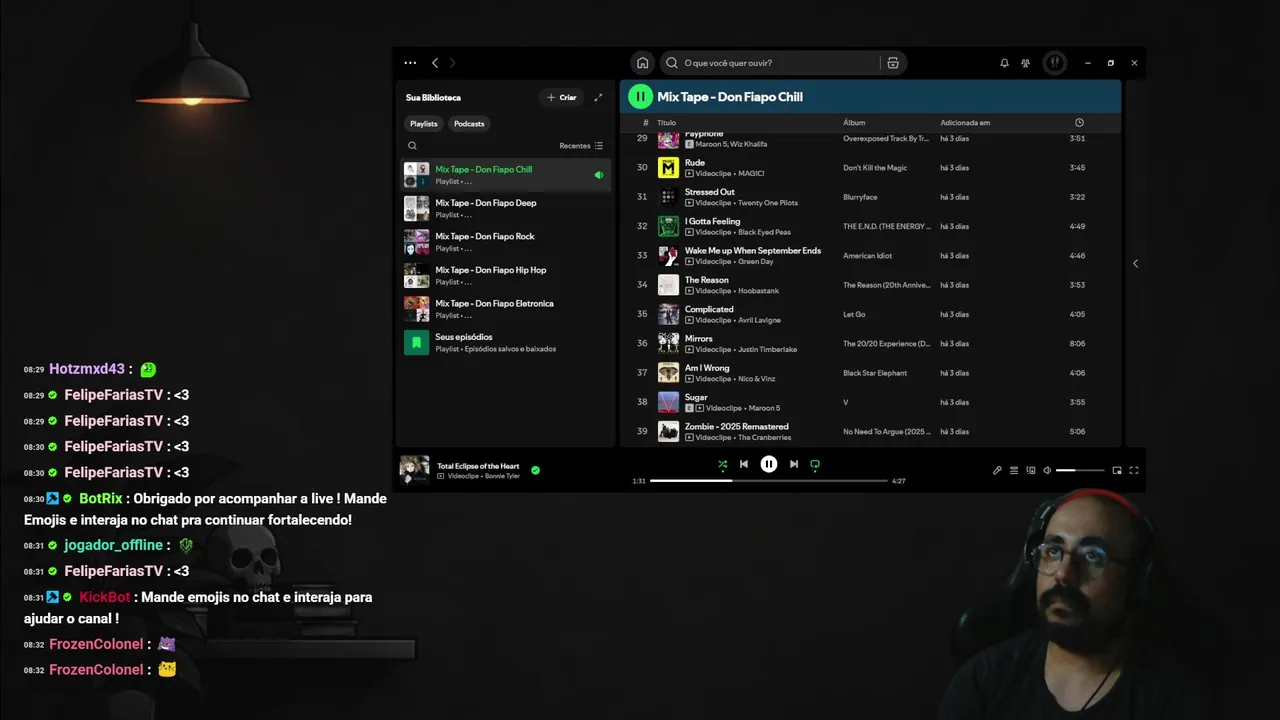Select the song Complicated
Viewport: 1280px width, 720px height.
(870, 314)
